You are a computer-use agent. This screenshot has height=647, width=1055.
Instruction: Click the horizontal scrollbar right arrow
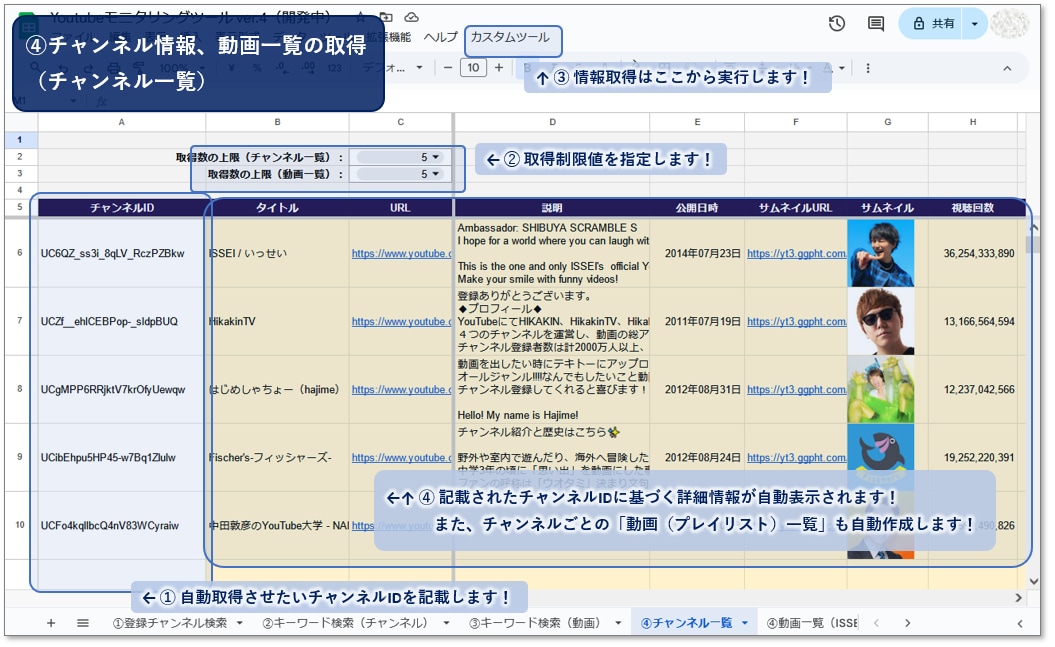pyautogui.click(x=1019, y=597)
